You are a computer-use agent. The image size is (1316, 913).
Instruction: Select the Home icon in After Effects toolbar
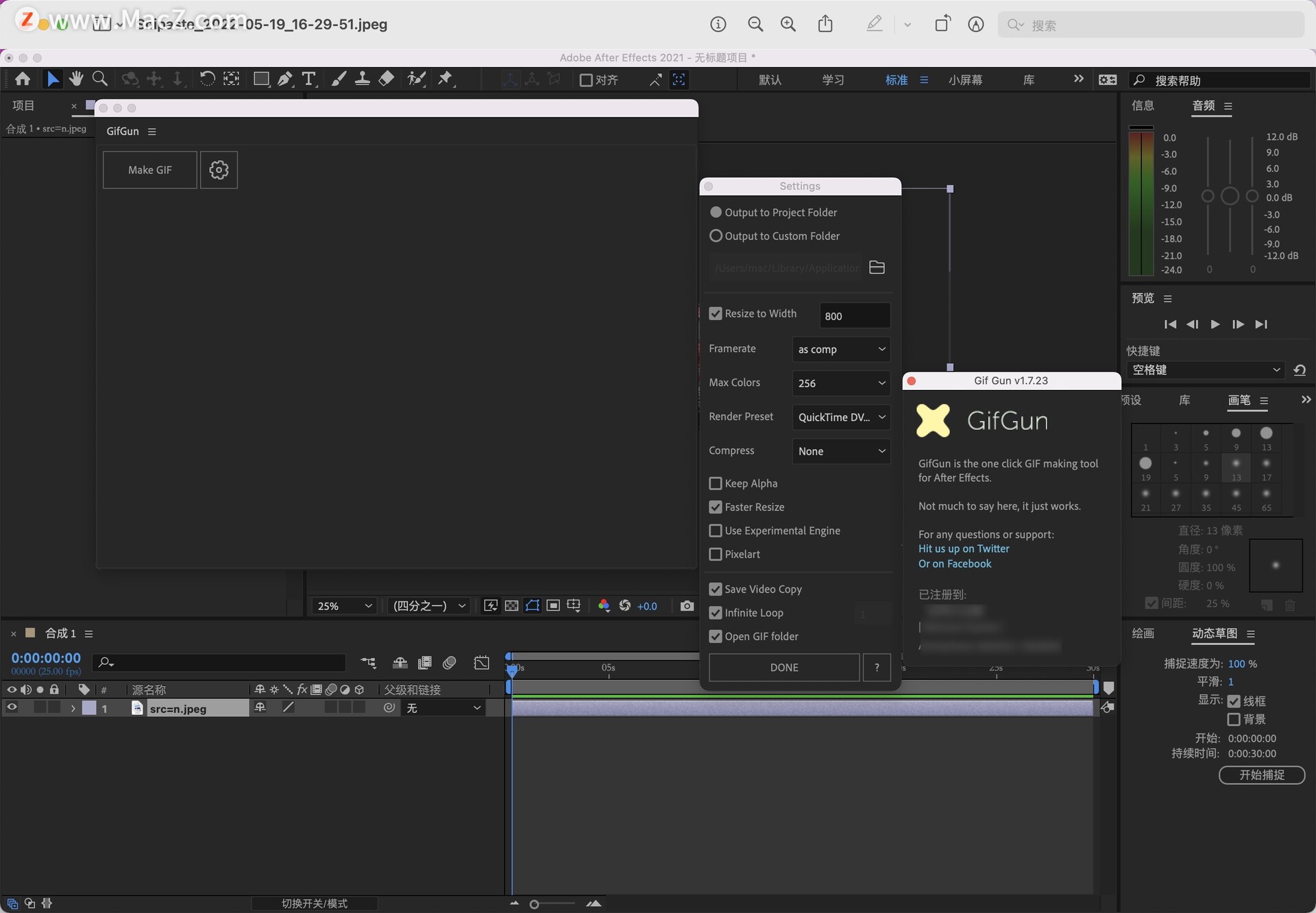[x=23, y=79]
